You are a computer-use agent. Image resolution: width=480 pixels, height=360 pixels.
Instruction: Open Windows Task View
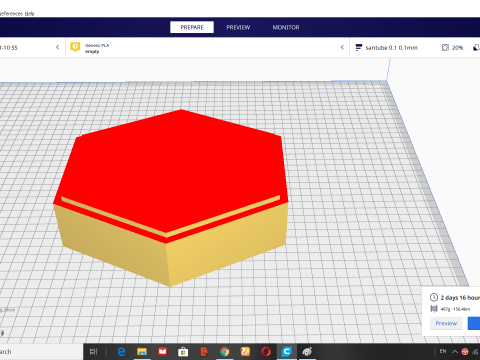click(x=94, y=351)
